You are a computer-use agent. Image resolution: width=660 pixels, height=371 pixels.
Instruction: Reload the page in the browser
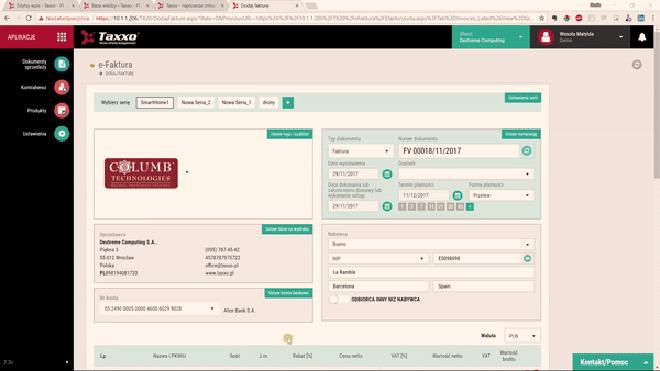(x=28, y=18)
